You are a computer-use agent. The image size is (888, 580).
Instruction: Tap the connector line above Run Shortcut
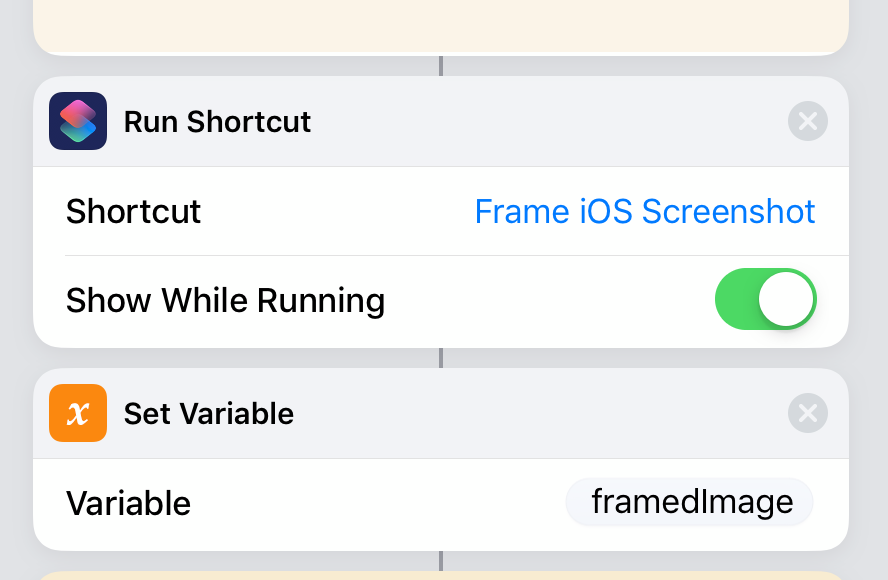(441, 66)
